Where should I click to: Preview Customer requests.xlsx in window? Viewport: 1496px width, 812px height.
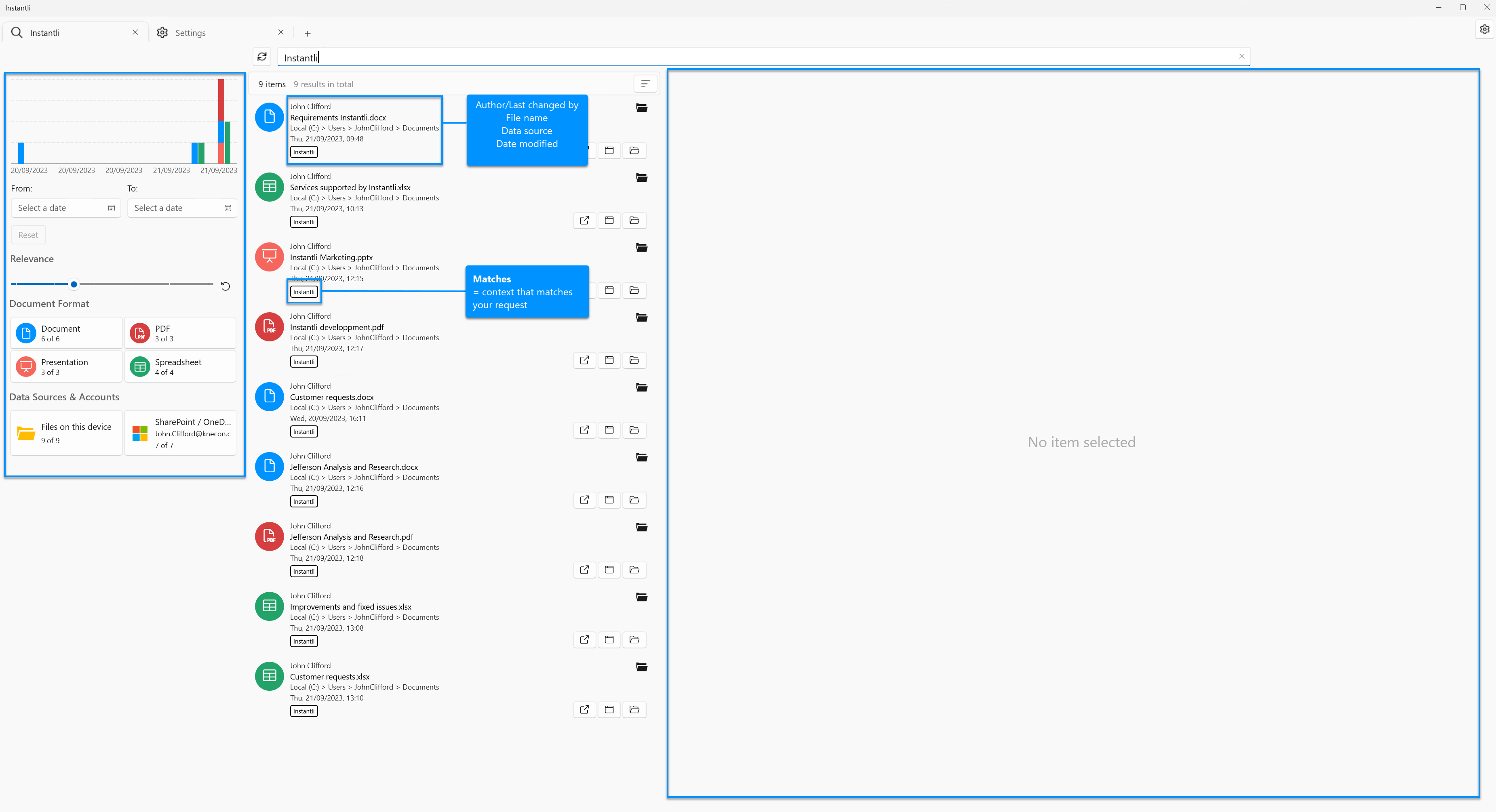[609, 710]
